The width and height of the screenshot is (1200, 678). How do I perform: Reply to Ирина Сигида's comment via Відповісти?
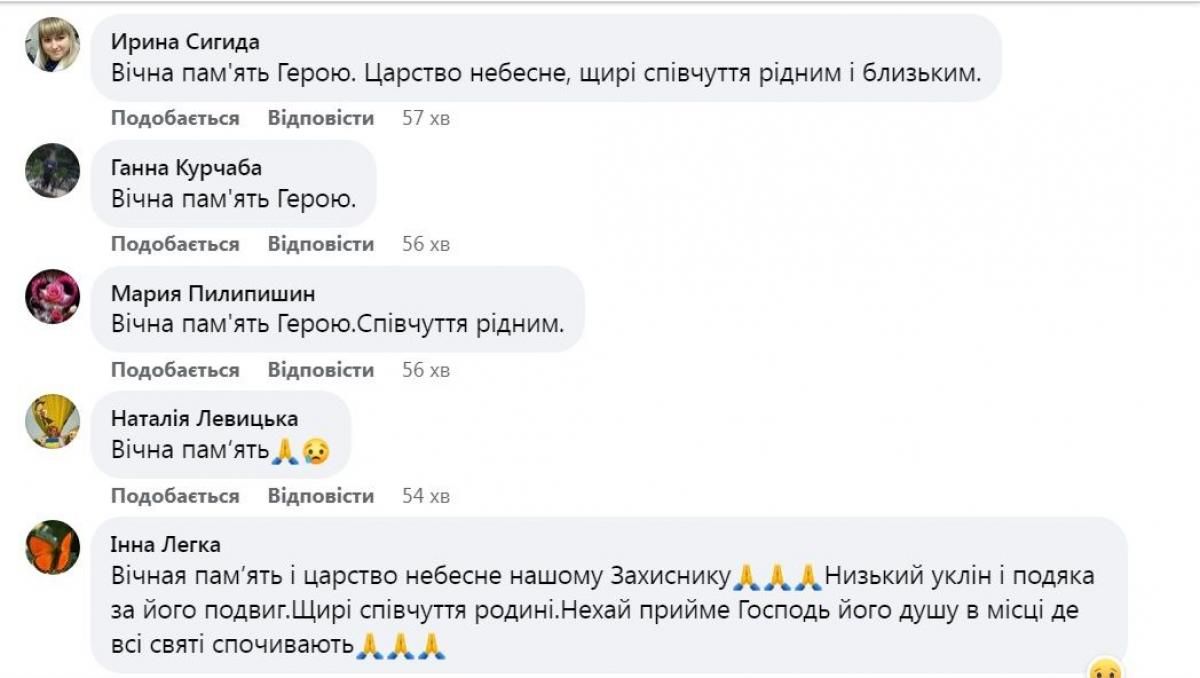pyautogui.click(x=320, y=118)
